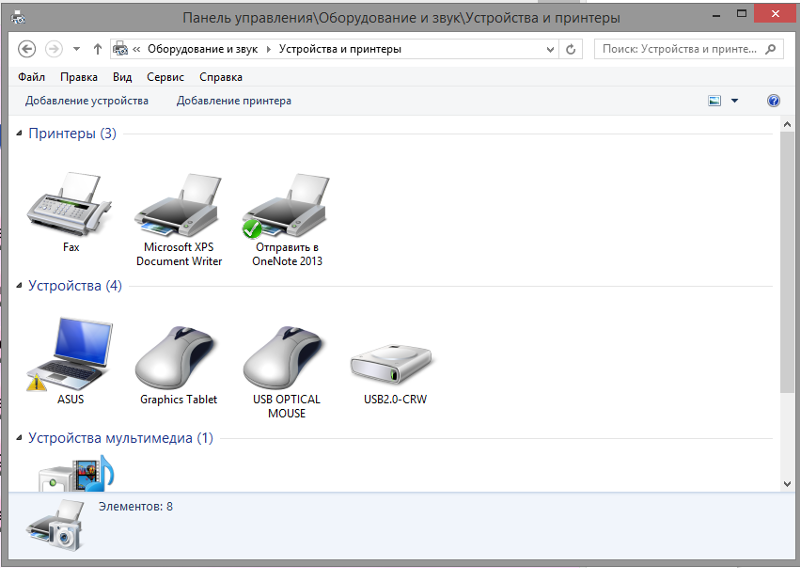Image resolution: width=800 pixels, height=568 pixels.
Task: Collapse the Устройства мультимедиа (1) group
Action: click(19, 437)
